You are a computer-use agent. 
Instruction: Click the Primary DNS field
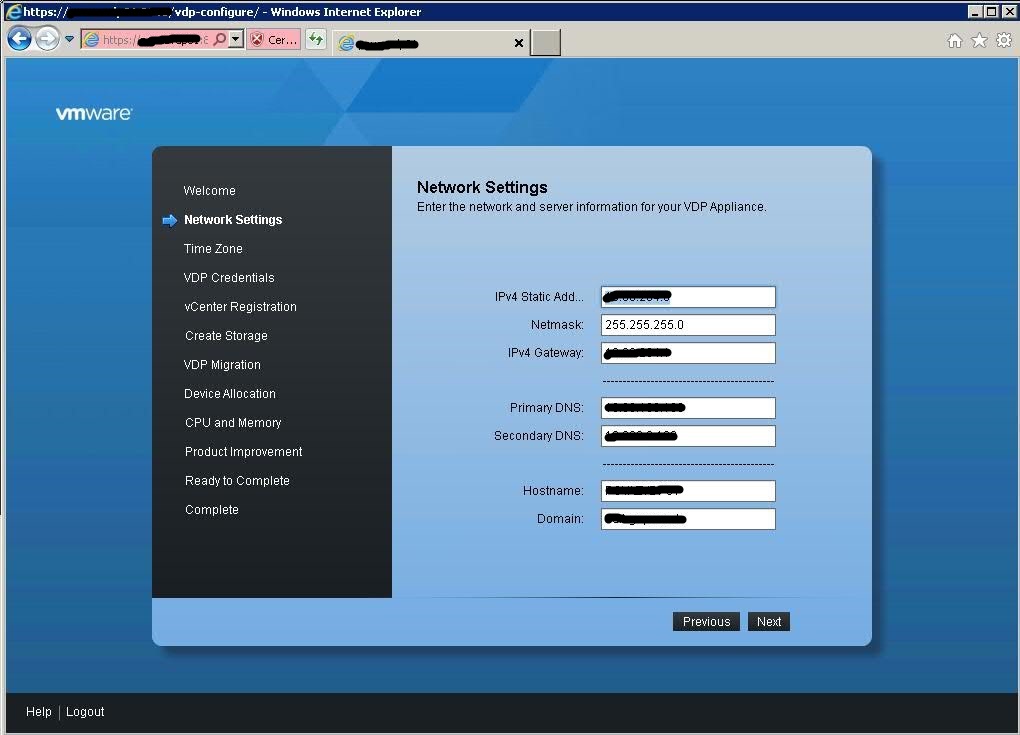coord(688,408)
